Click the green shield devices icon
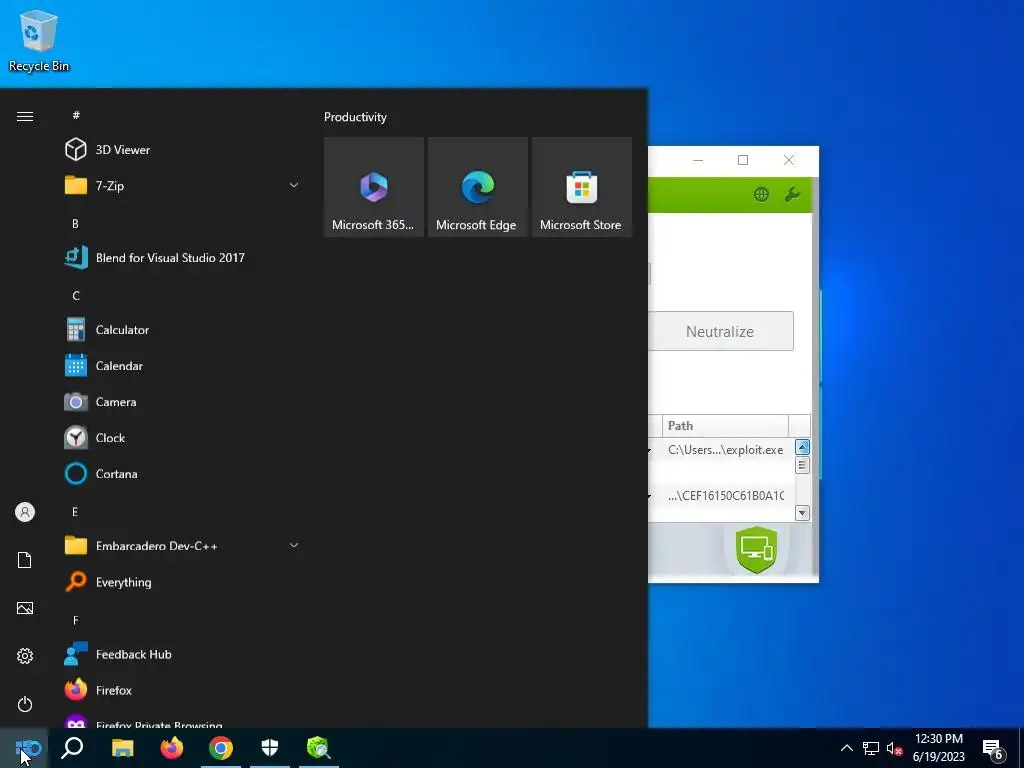This screenshot has height=768, width=1024. coord(756,550)
